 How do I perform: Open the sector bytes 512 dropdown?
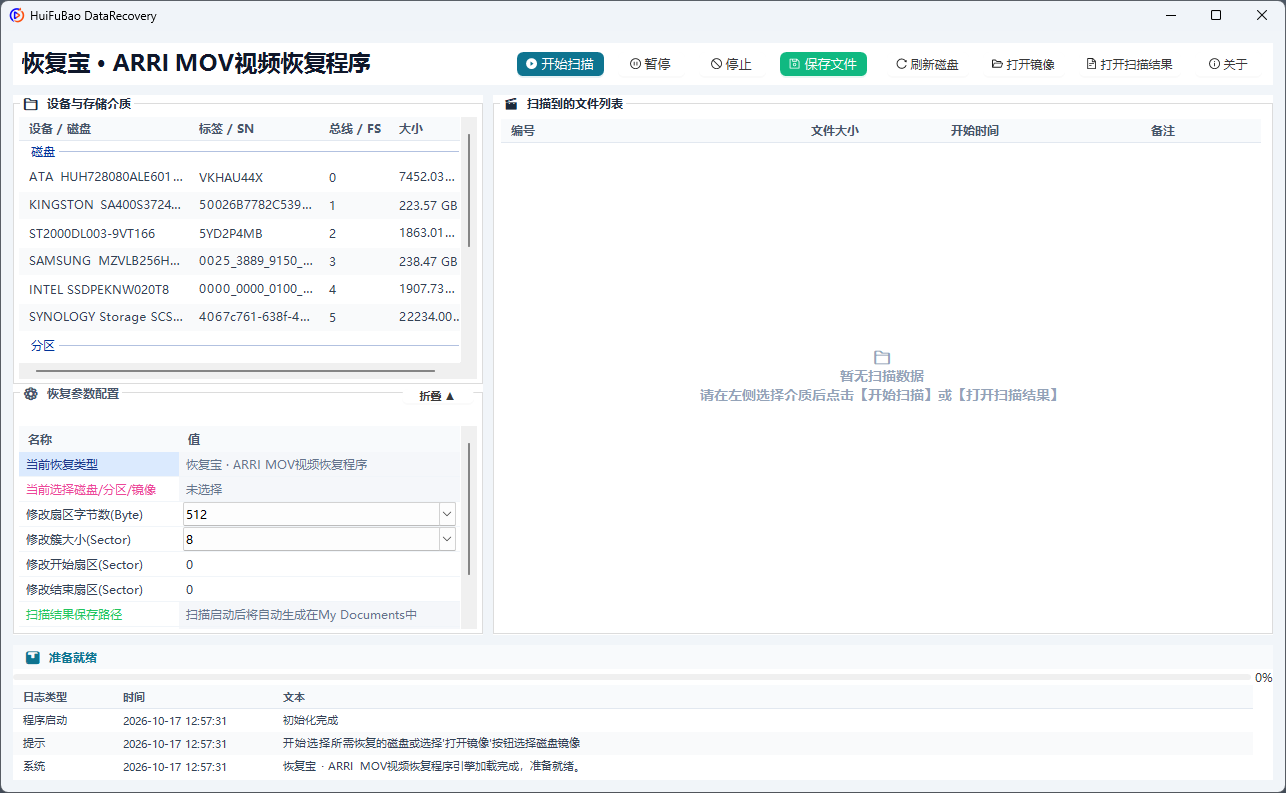447,514
